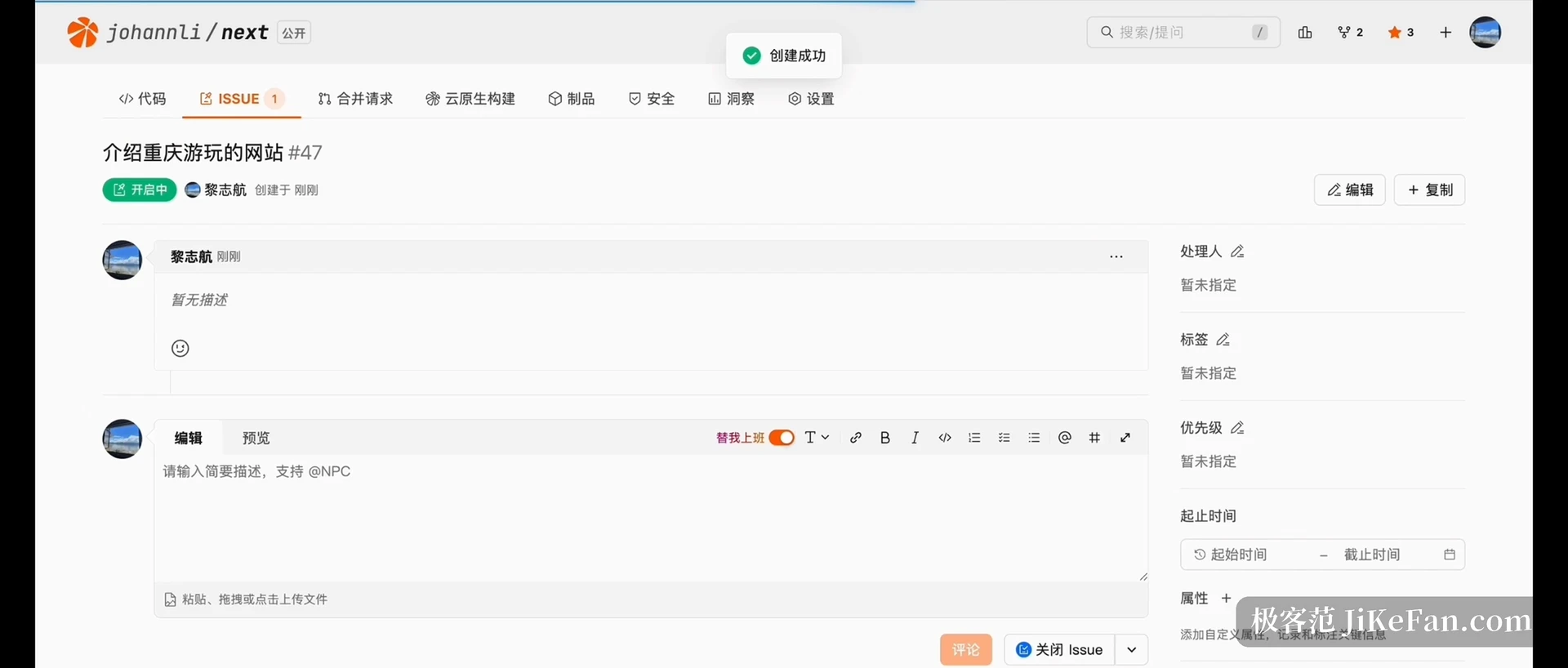The image size is (1568, 668).
Task: Expand the dropdown beside 关闭 Issue
Action: click(x=1132, y=650)
